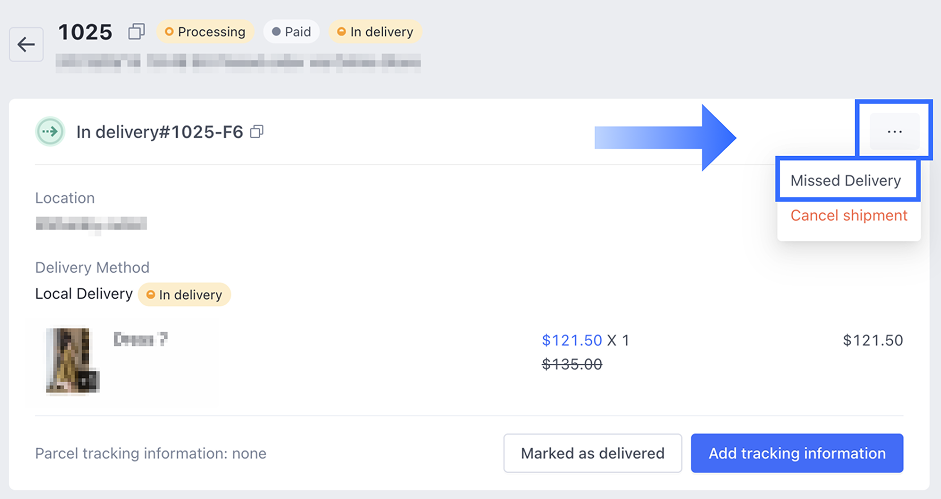
Task: Copy the fulfillment ID 1025-F6
Action: tap(257, 132)
